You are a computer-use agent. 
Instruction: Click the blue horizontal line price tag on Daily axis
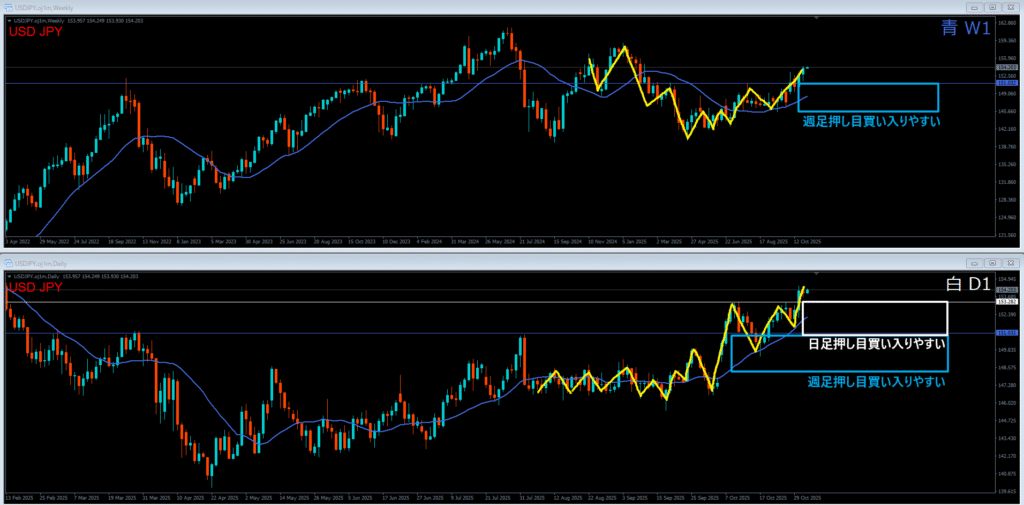1005,333
